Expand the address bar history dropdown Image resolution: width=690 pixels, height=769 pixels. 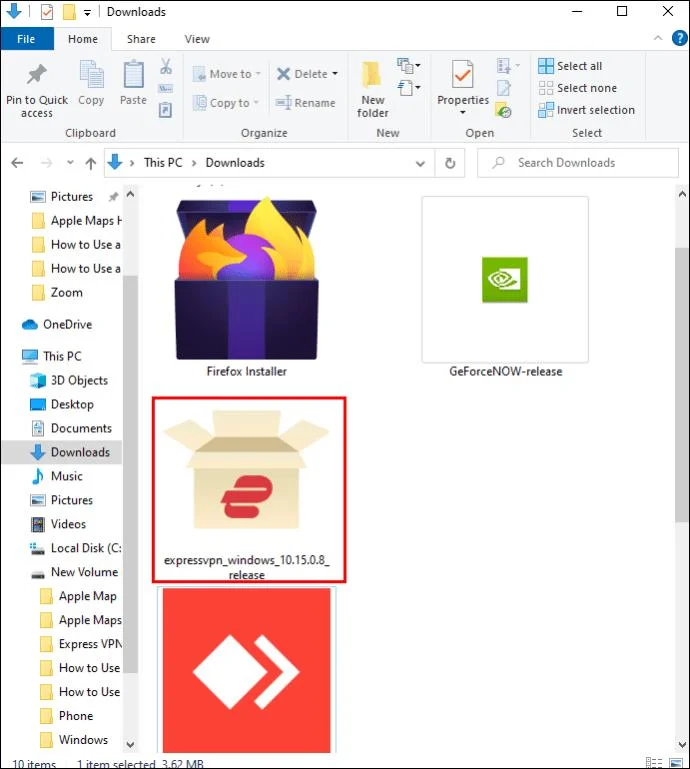(x=420, y=163)
